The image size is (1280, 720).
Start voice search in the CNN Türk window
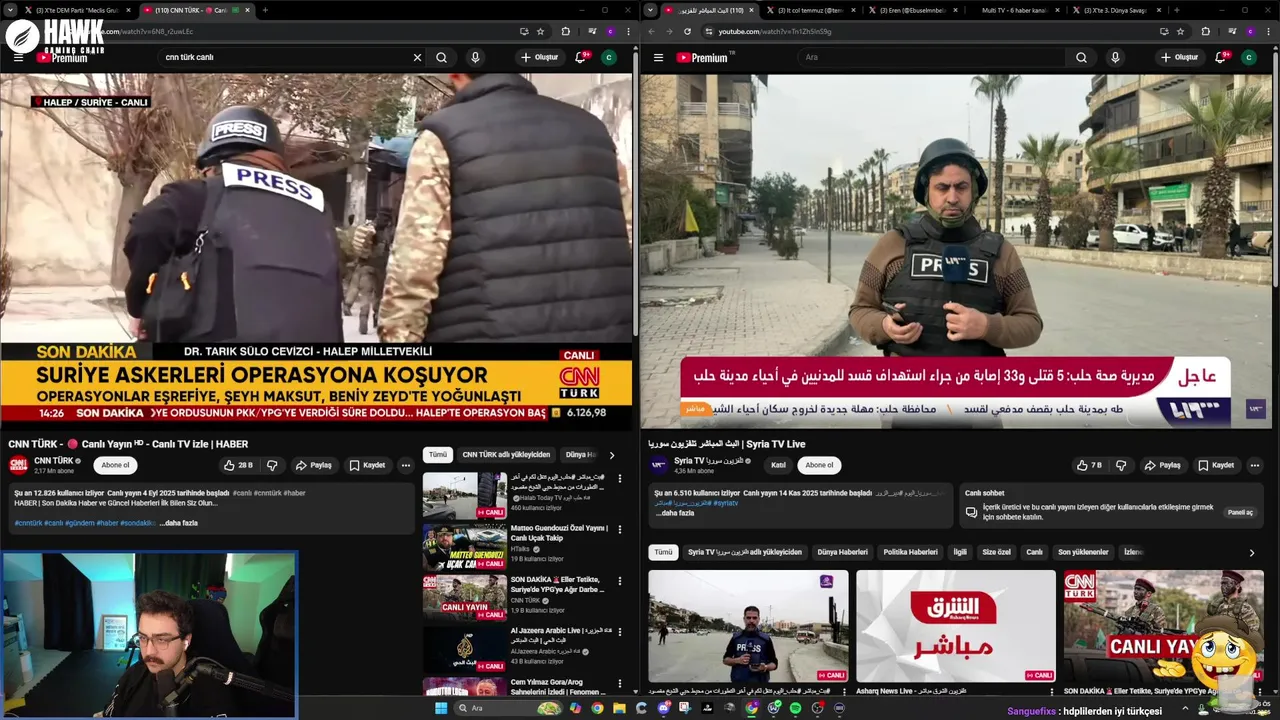pyautogui.click(x=475, y=57)
